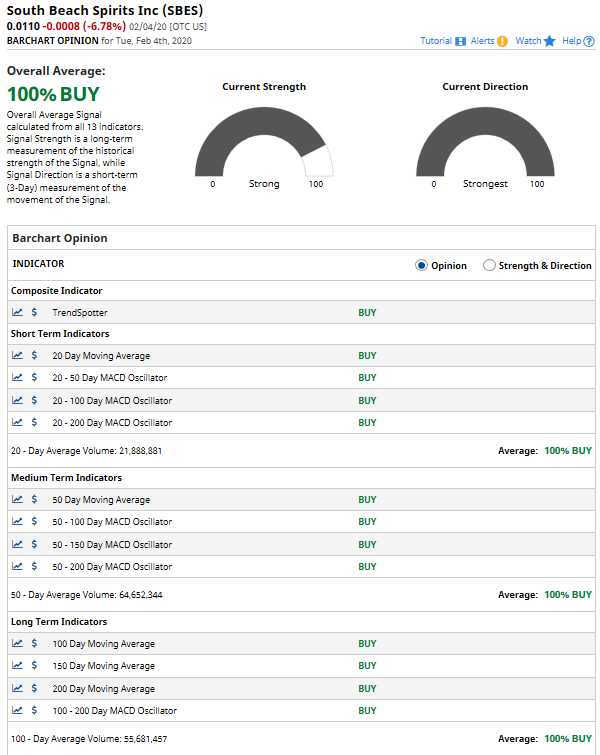The height and width of the screenshot is (755, 600).
Task: Click the TrendSpotter indicator name
Action: [80, 312]
